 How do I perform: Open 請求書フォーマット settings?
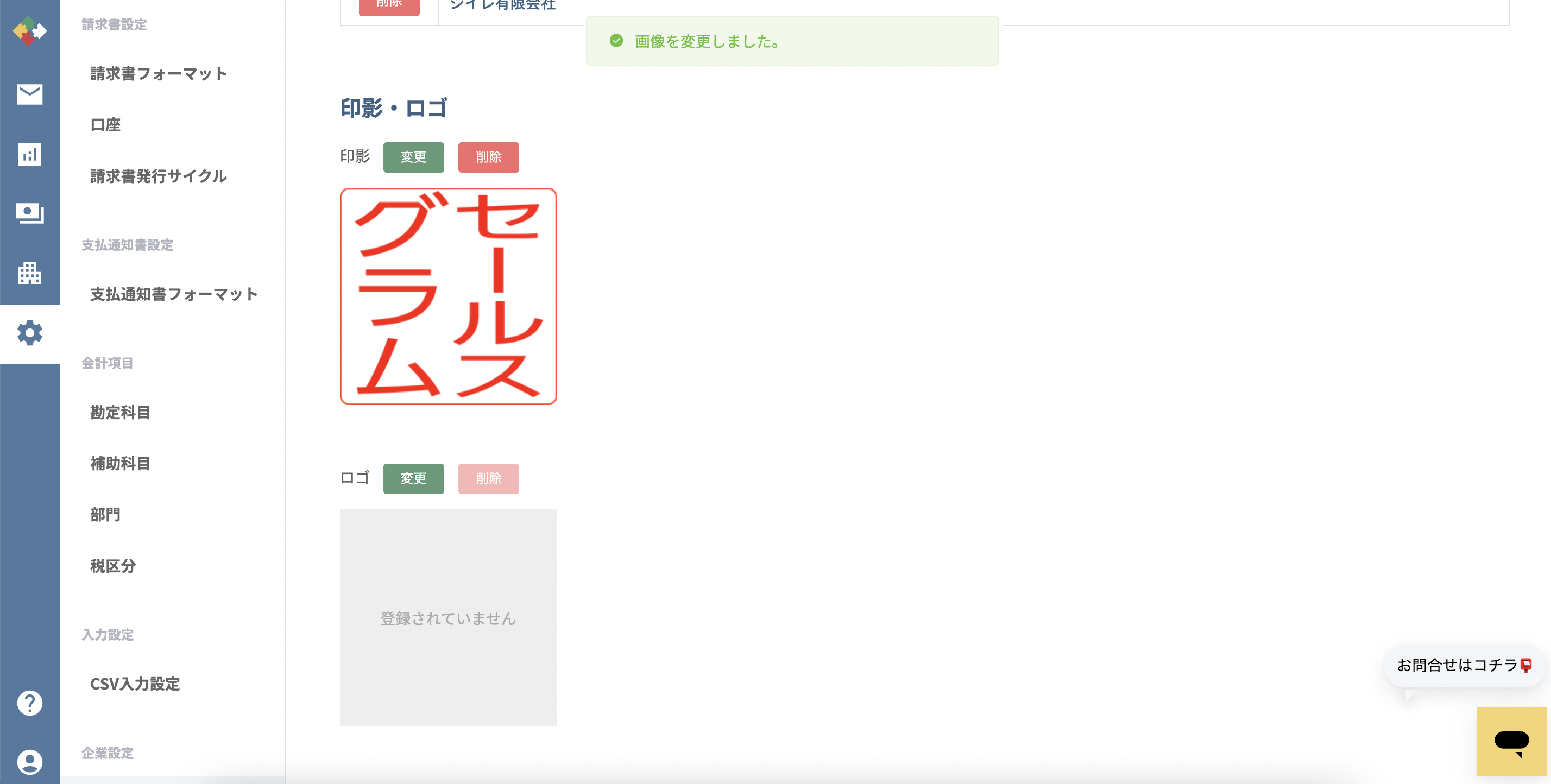pyautogui.click(x=159, y=73)
